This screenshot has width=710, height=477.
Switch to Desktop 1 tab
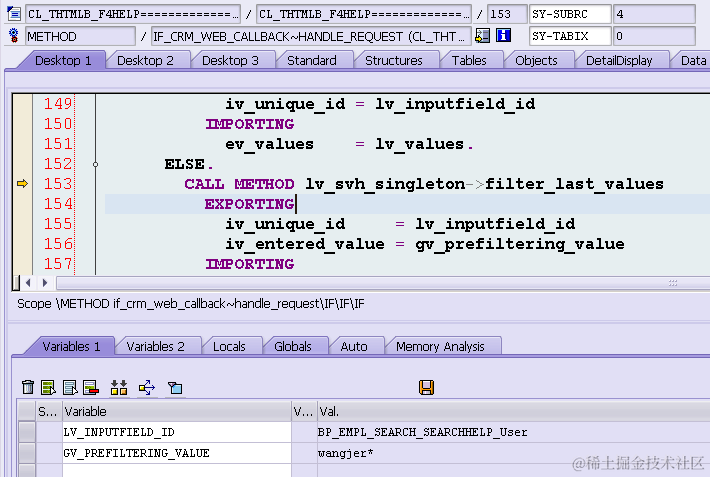point(63,60)
